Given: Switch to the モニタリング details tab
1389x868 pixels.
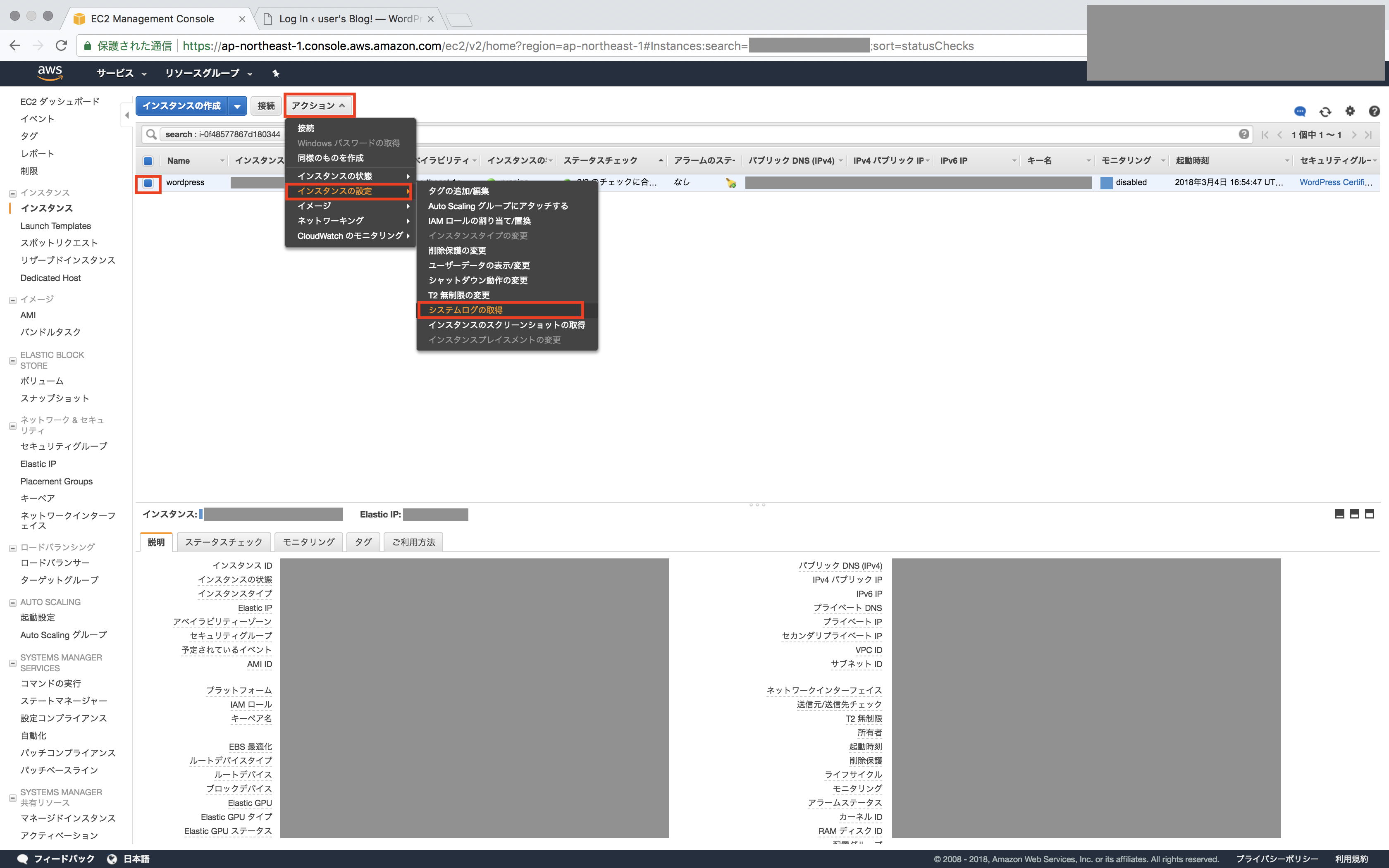Looking at the screenshot, I should [x=308, y=542].
